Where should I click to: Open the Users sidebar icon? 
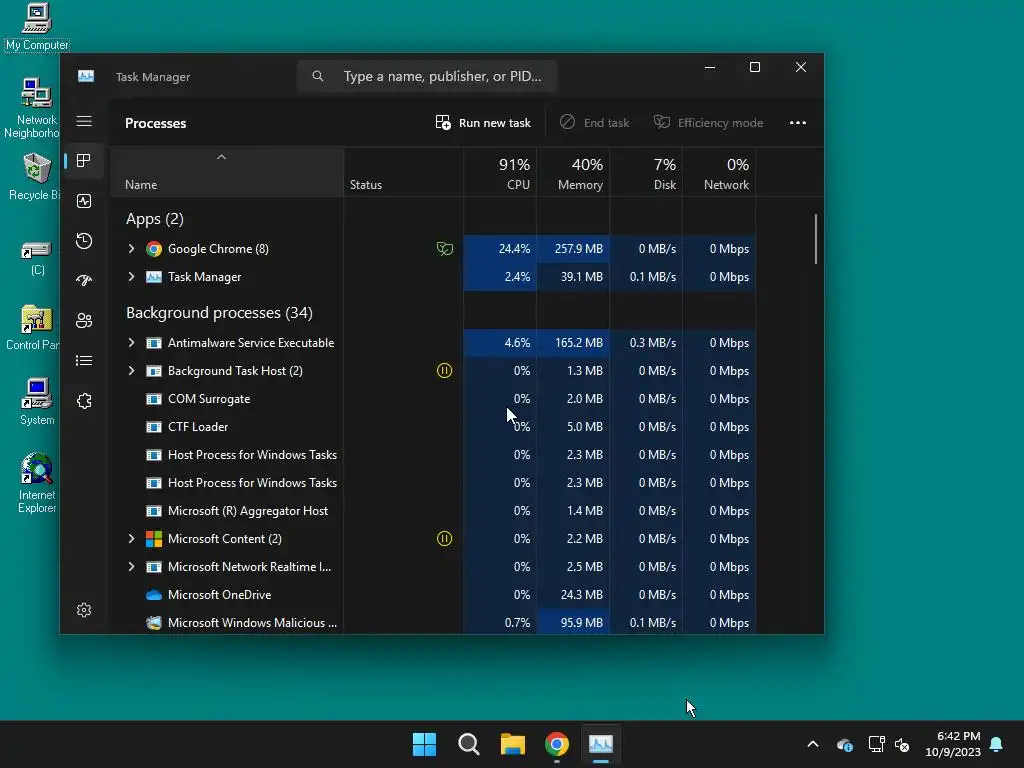84,321
